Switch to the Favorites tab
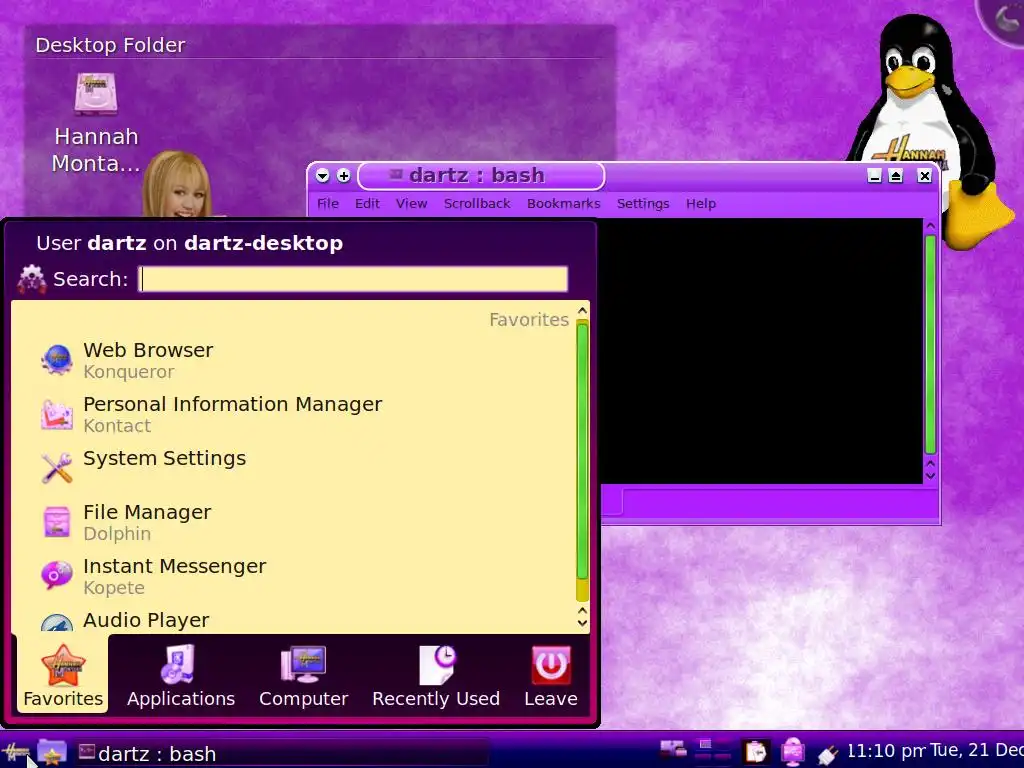 (x=63, y=675)
